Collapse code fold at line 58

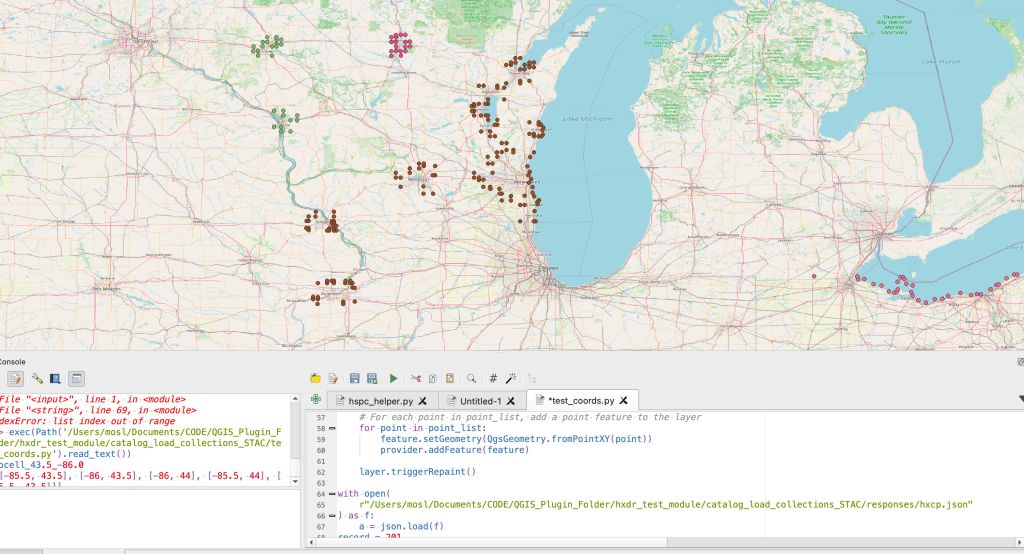tap(332, 428)
